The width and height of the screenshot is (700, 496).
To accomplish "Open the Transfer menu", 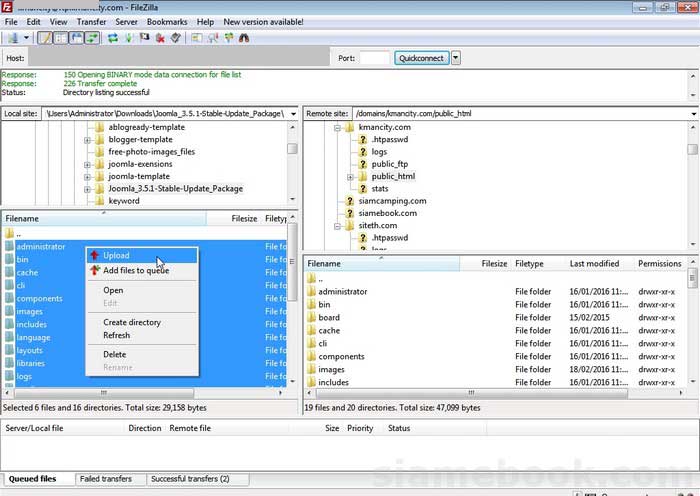I will pyautogui.click(x=92, y=22).
